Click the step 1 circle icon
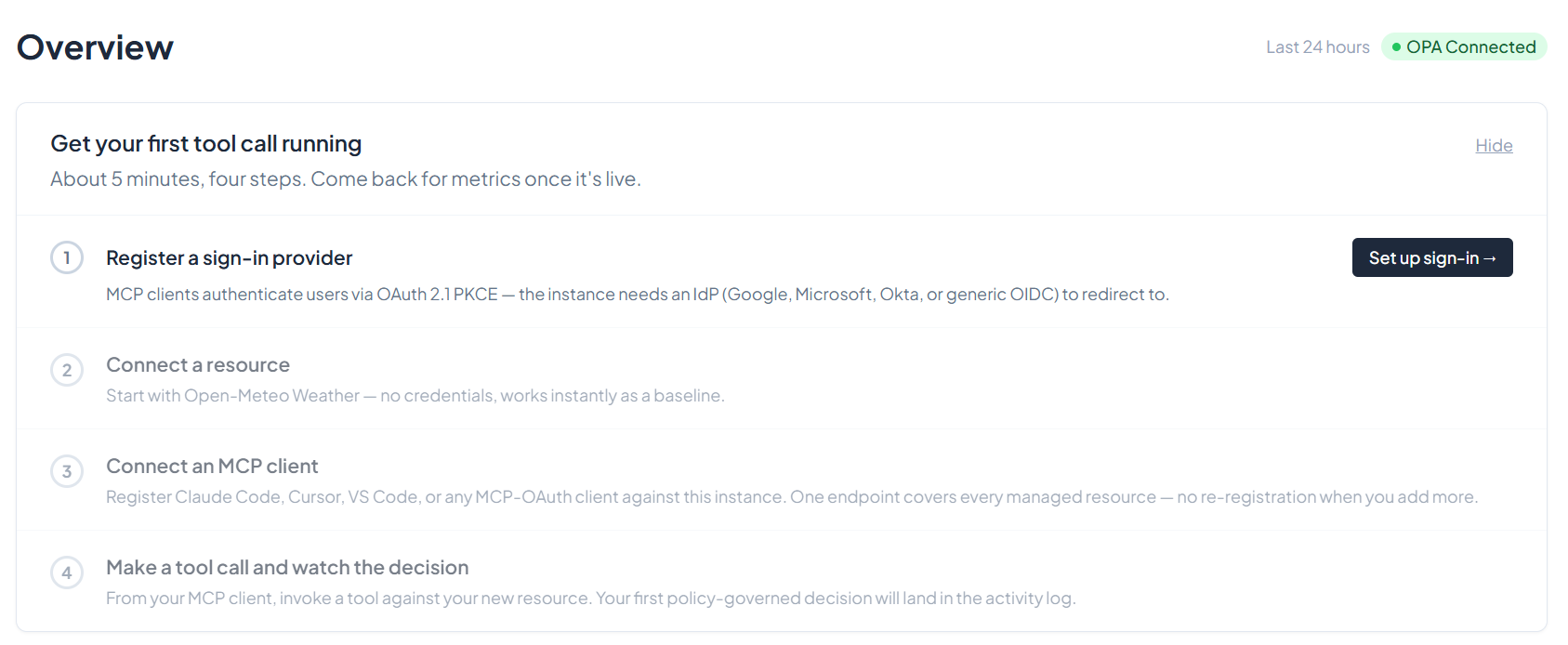 click(x=67, y=257)
